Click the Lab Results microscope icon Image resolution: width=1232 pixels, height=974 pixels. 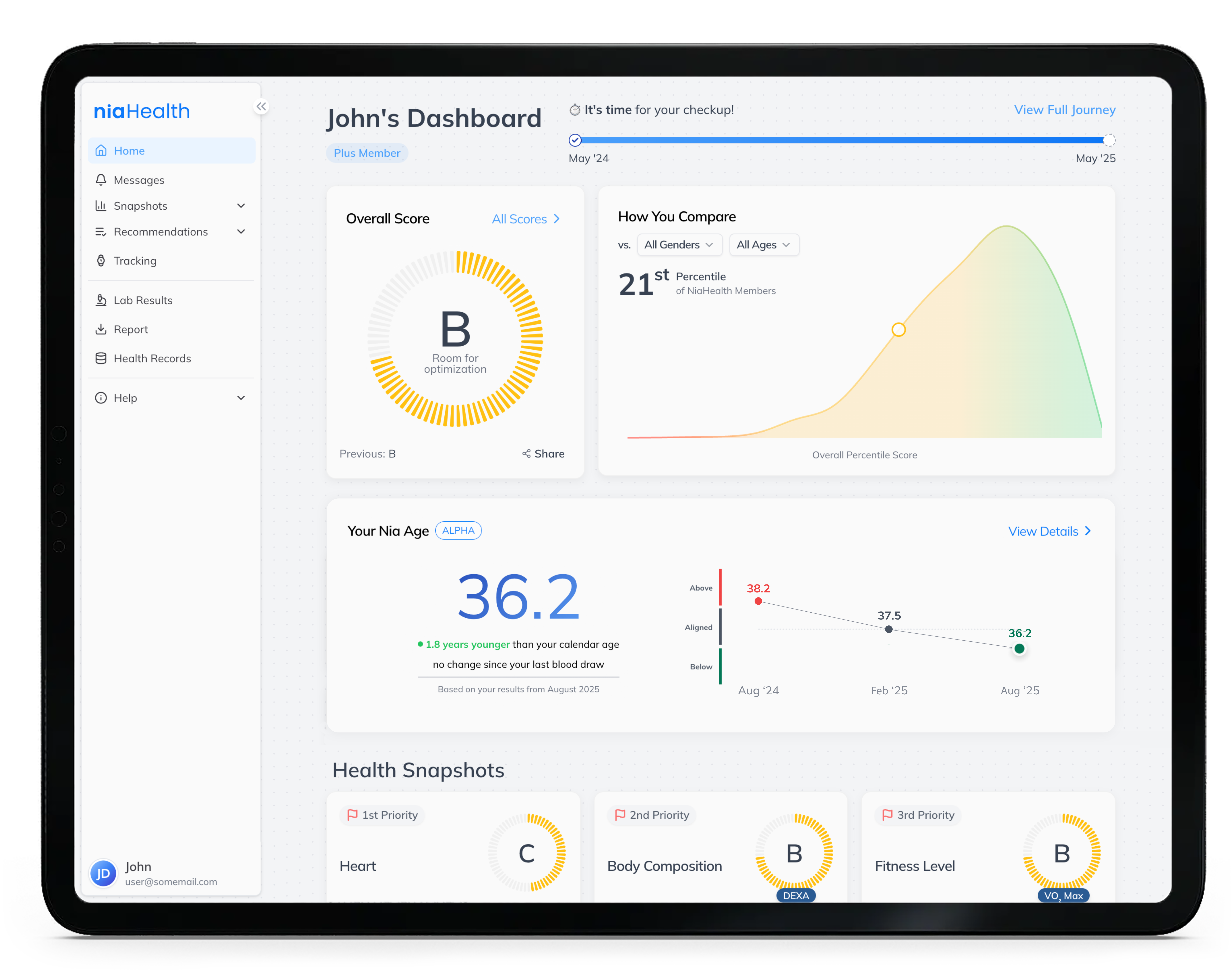[101, 300]
